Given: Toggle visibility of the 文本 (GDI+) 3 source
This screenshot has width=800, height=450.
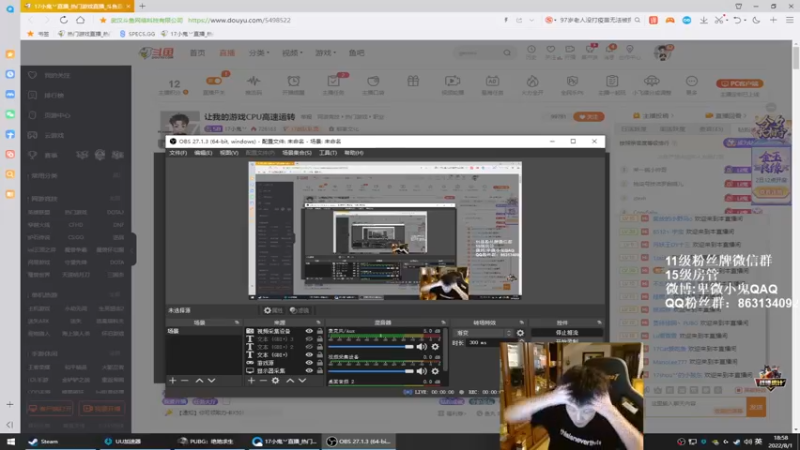Looking at the screenshot, I should point(309,339).
